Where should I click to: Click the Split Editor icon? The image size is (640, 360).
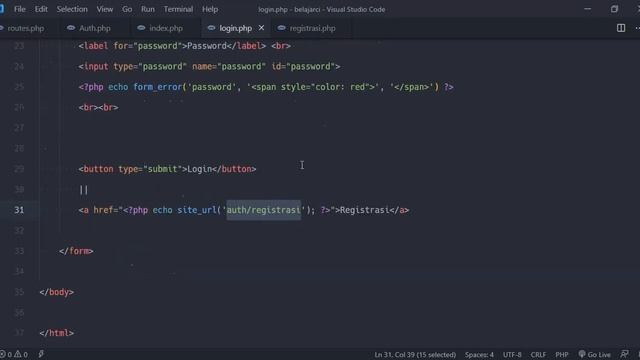point(621,28)
